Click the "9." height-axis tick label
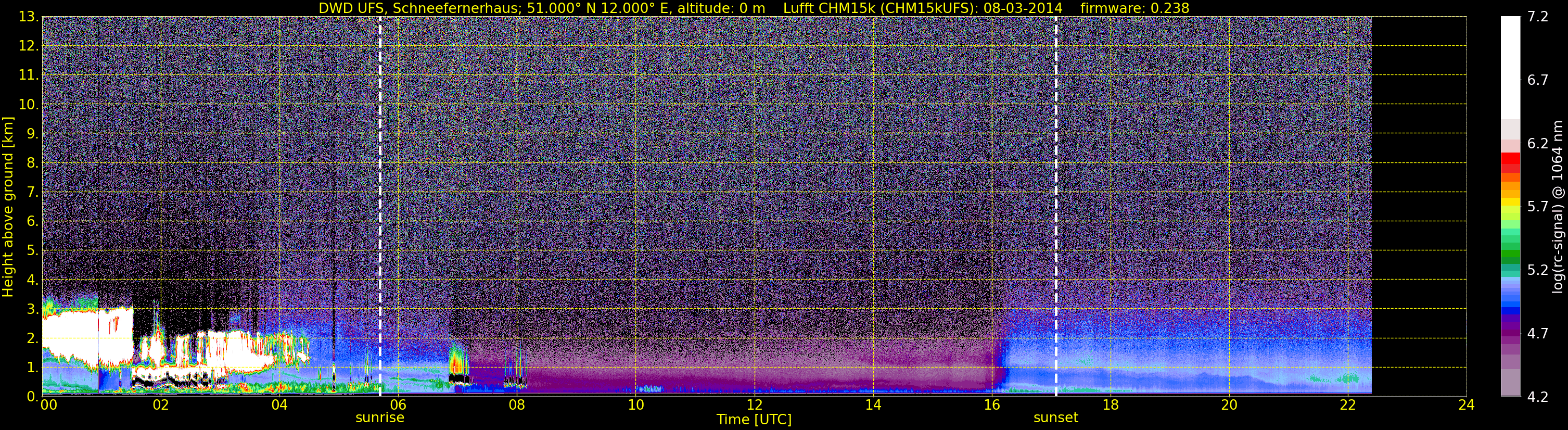1568x430 pixels. [x=32, y=134]
